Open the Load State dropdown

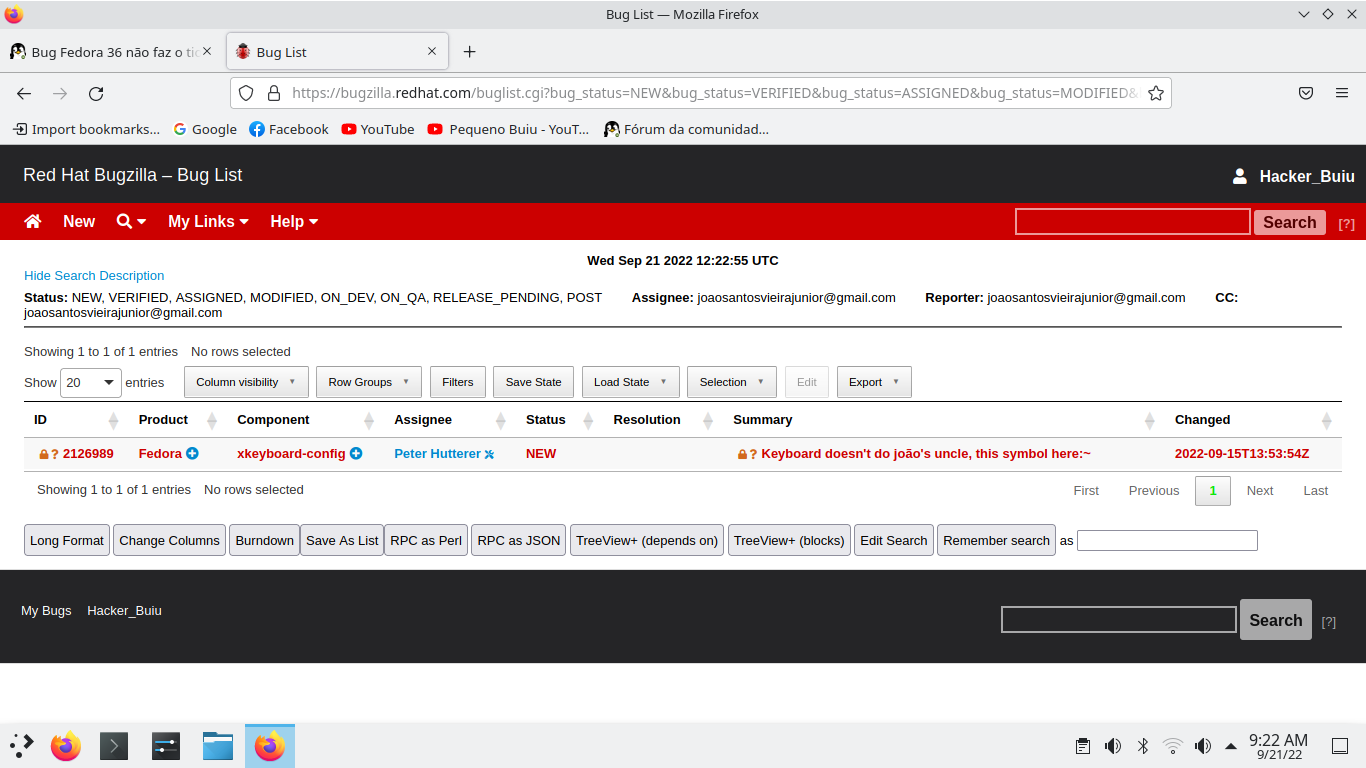[x=631, y=382]
